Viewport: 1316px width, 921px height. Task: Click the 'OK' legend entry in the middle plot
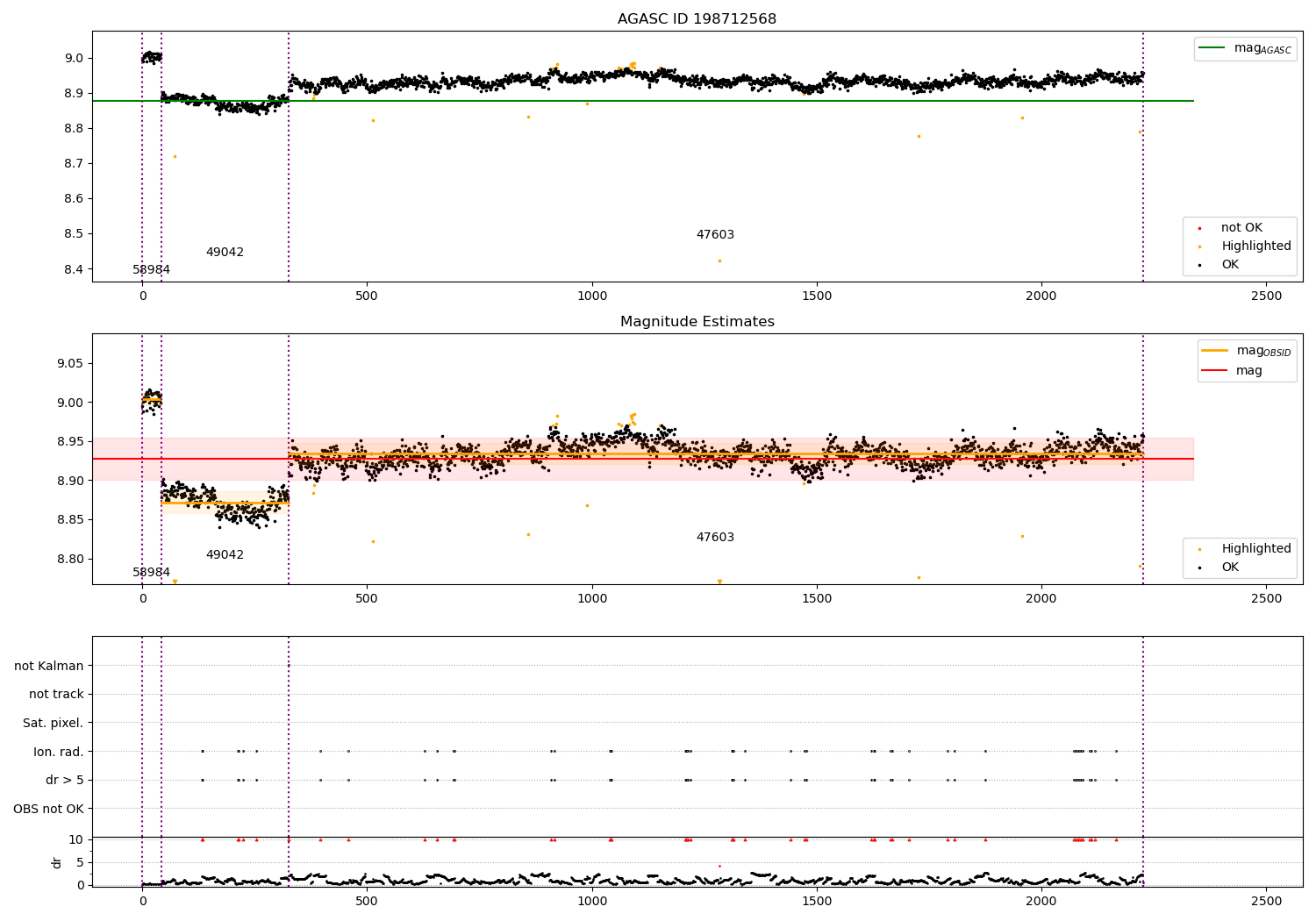(1219, 568)
